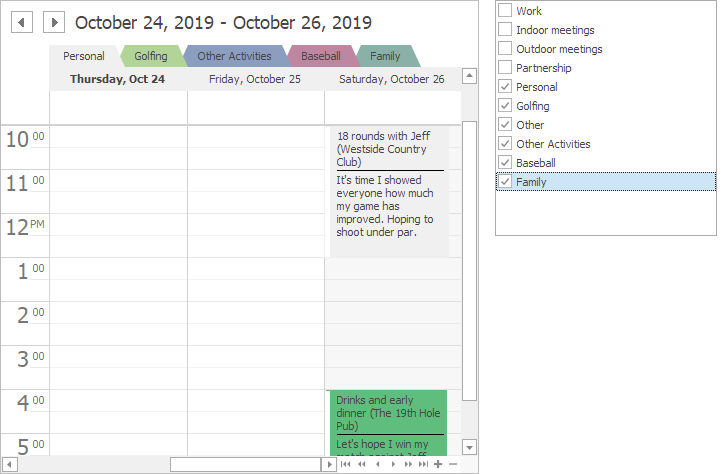This screenshot has width=721, height=474.
Task: Toggle the Other checkbox
Action: tap(505, 124)
